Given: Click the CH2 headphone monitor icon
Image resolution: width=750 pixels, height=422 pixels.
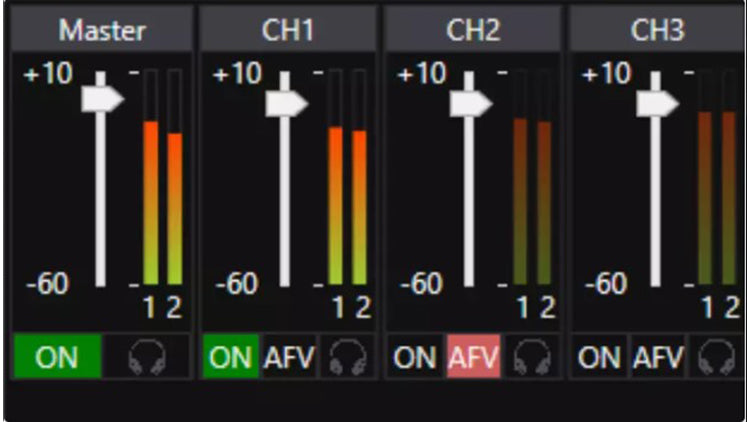Looking at the screenshot, I should pos(531,358).
